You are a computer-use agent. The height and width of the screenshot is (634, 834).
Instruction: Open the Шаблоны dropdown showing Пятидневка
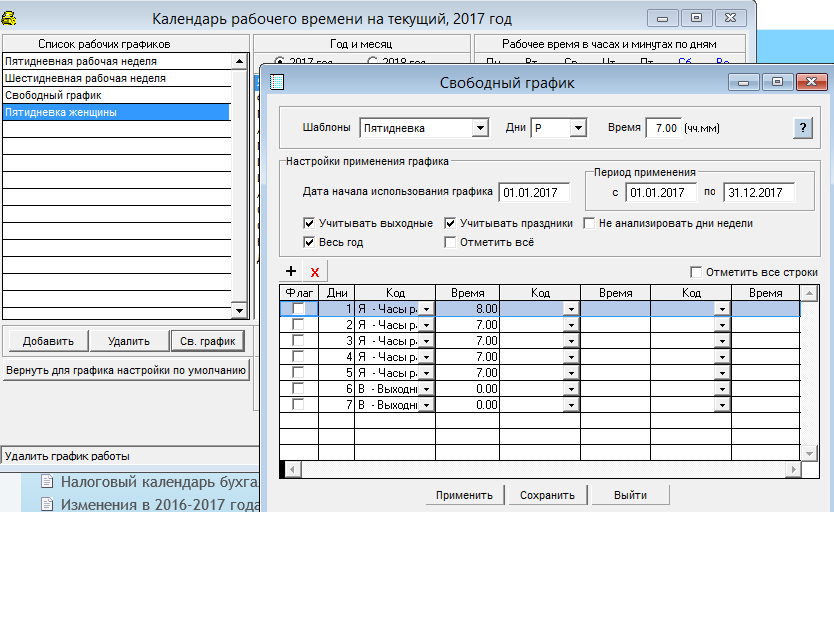[x=480, y=128]
